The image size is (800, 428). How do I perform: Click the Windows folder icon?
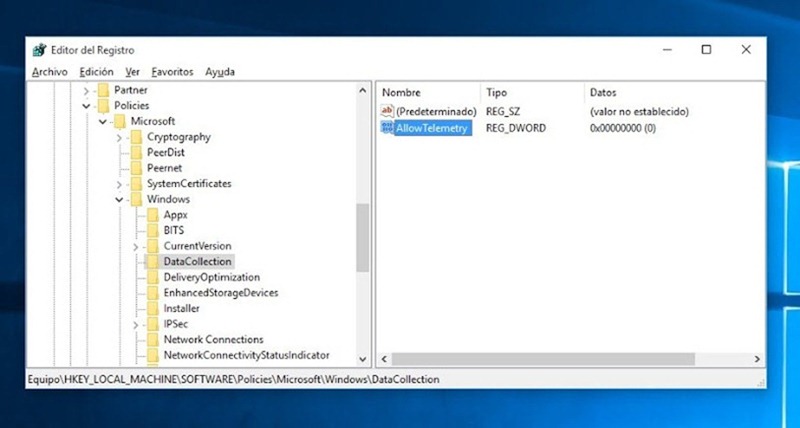click(x=136, y=199)
